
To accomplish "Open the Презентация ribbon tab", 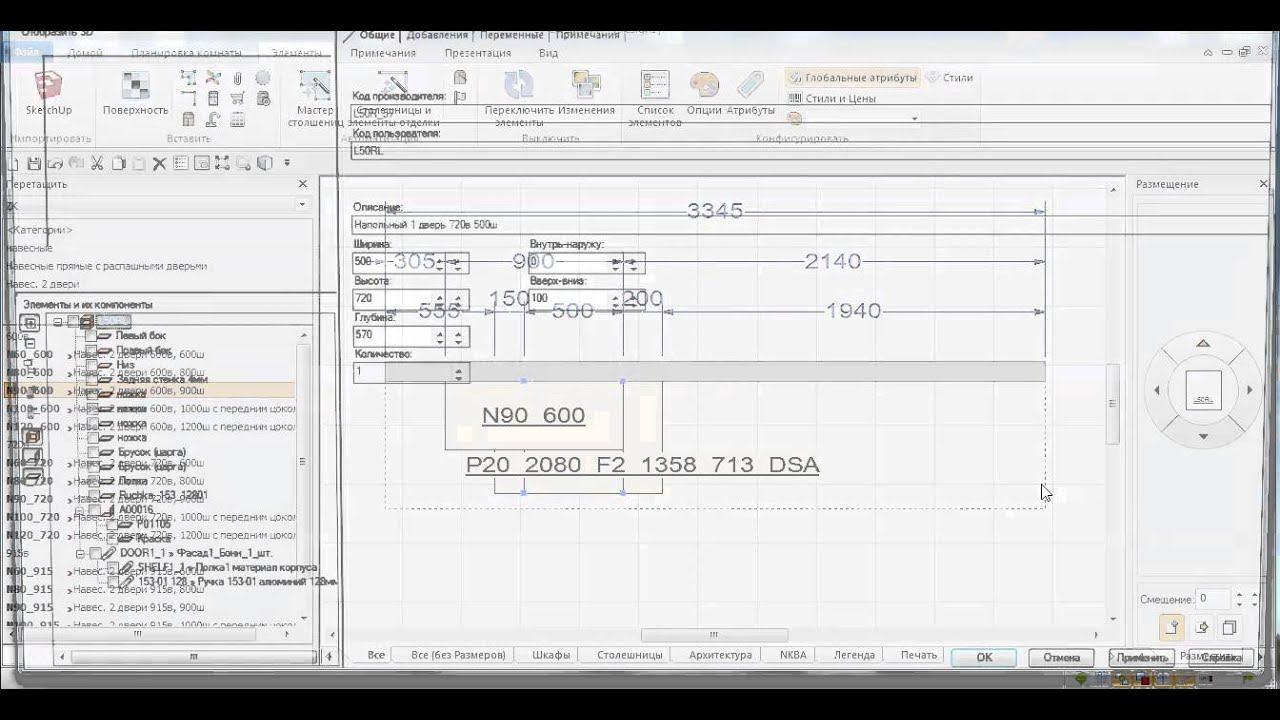I will coord(478,53).
